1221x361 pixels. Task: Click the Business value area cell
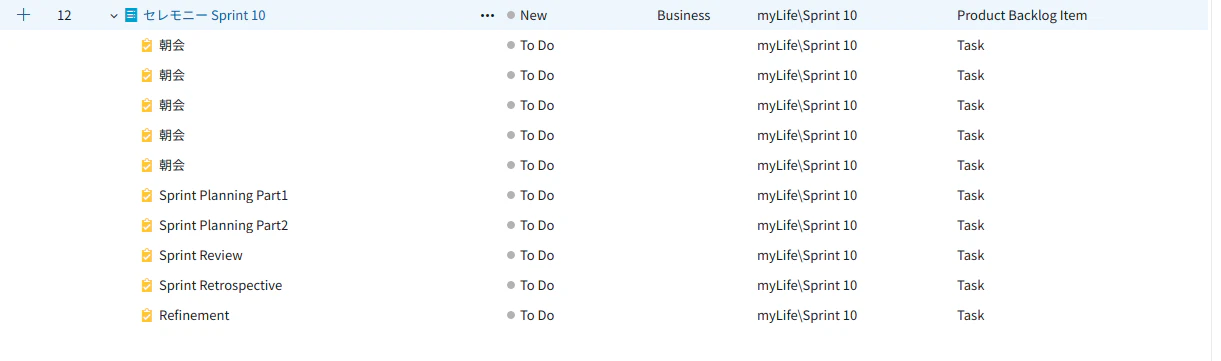(x=684, y=15)
